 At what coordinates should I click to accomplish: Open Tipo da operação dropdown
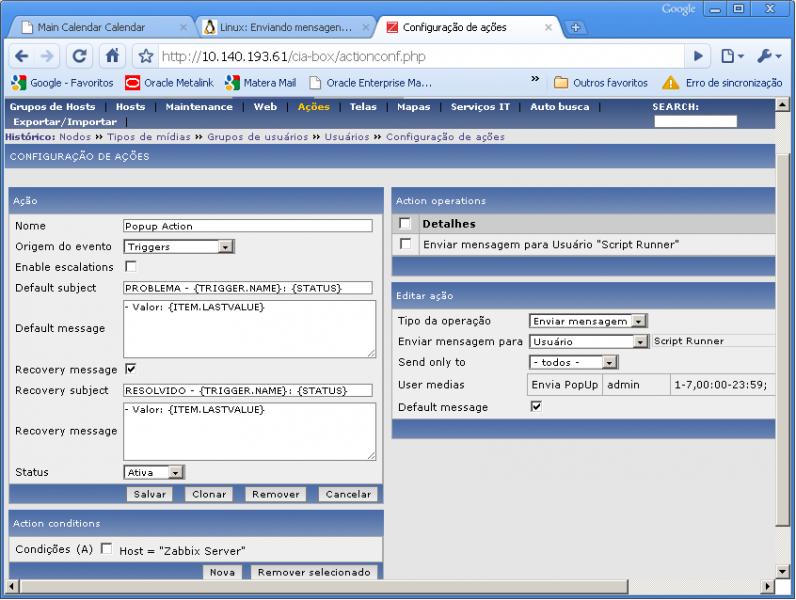click(x=588, y=321)
